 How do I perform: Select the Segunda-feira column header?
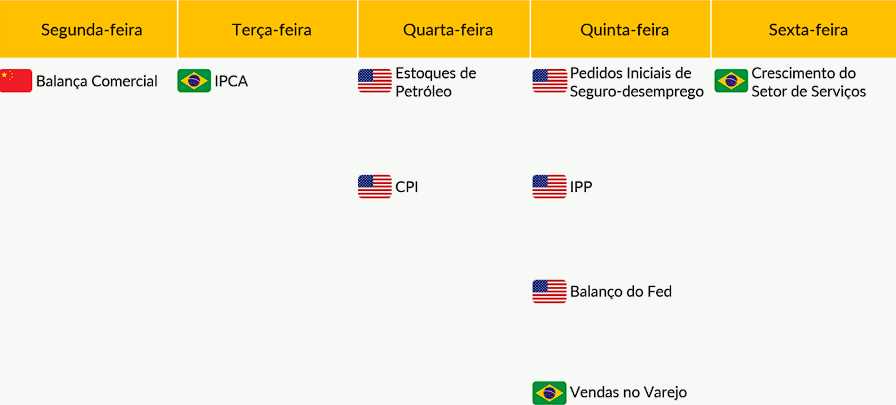(91, 29)
